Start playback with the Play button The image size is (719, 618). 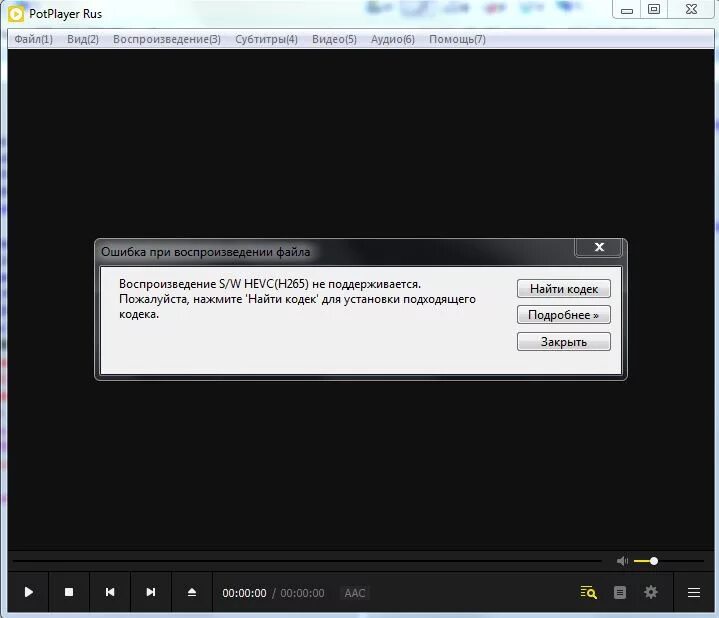[x=28, y=592]
